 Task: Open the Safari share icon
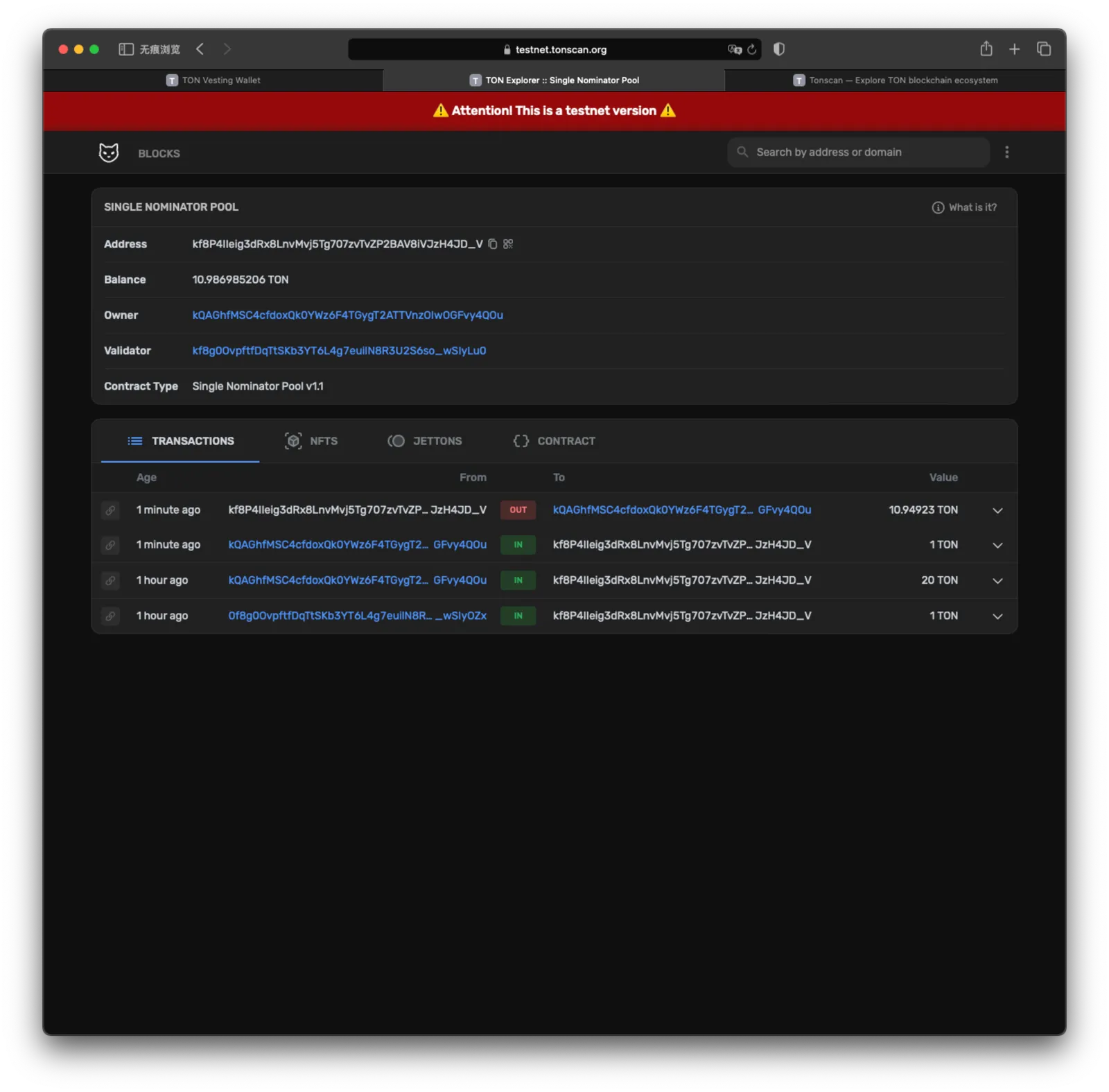pyautogui.click(x=986, y=49)
